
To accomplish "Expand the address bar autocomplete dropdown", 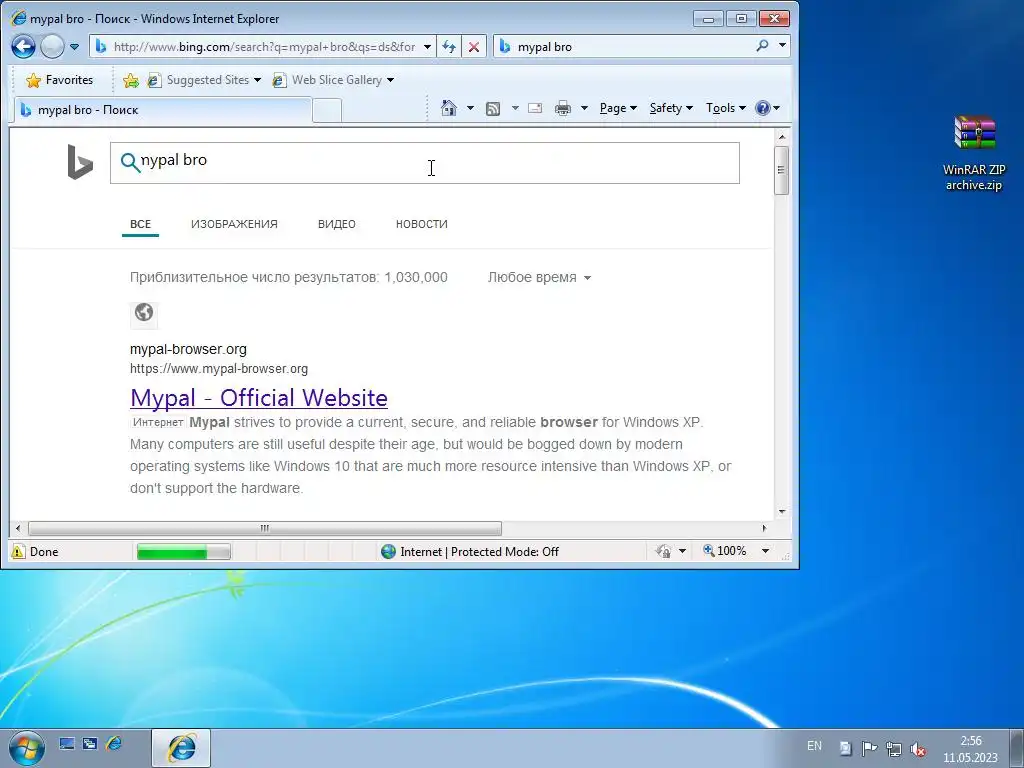I will point(427,47).
